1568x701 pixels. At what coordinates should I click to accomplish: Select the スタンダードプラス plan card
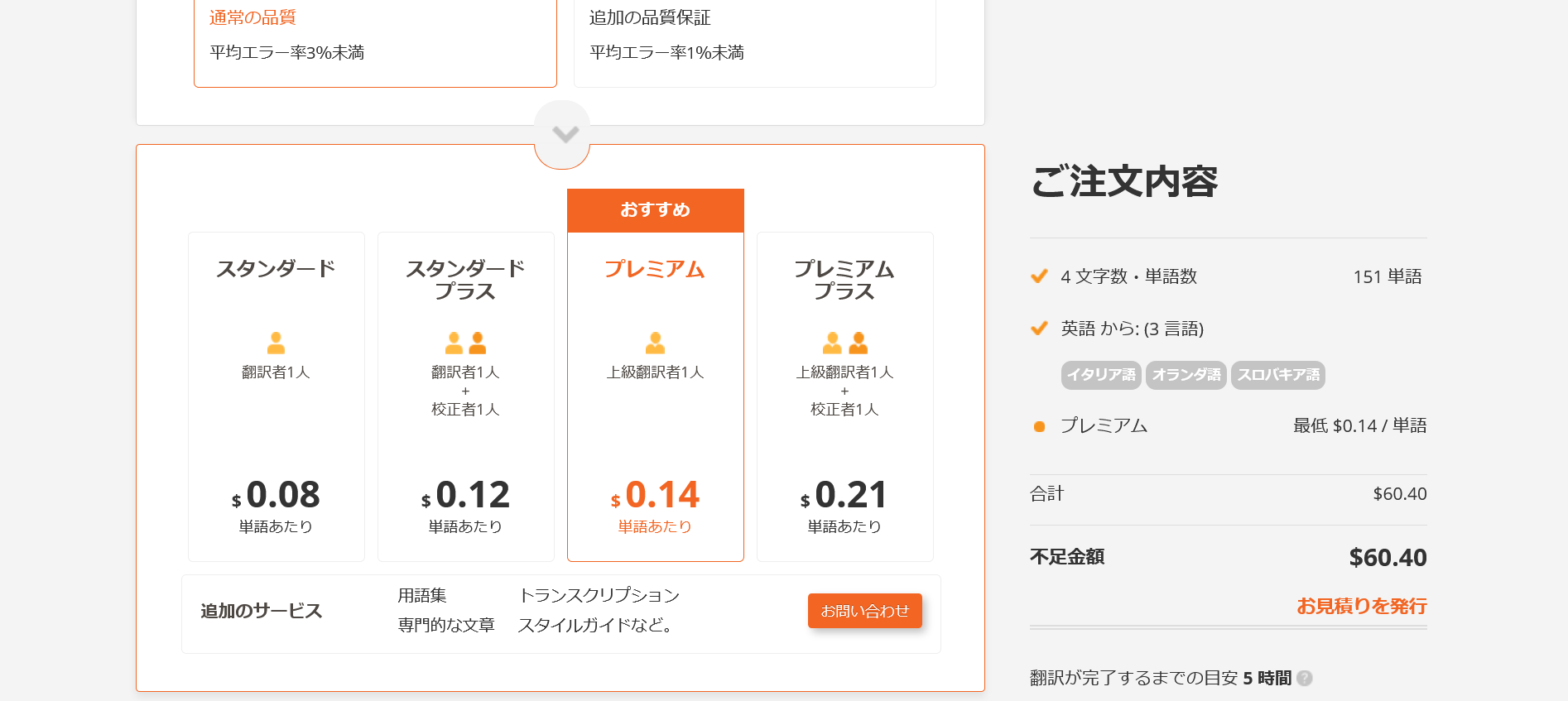point(466,396)
